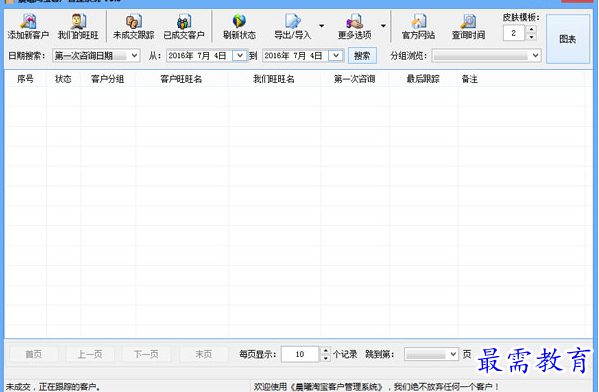Increase records shown per page
The width and height of the screenshot is (599, 392).
(325, 350)
